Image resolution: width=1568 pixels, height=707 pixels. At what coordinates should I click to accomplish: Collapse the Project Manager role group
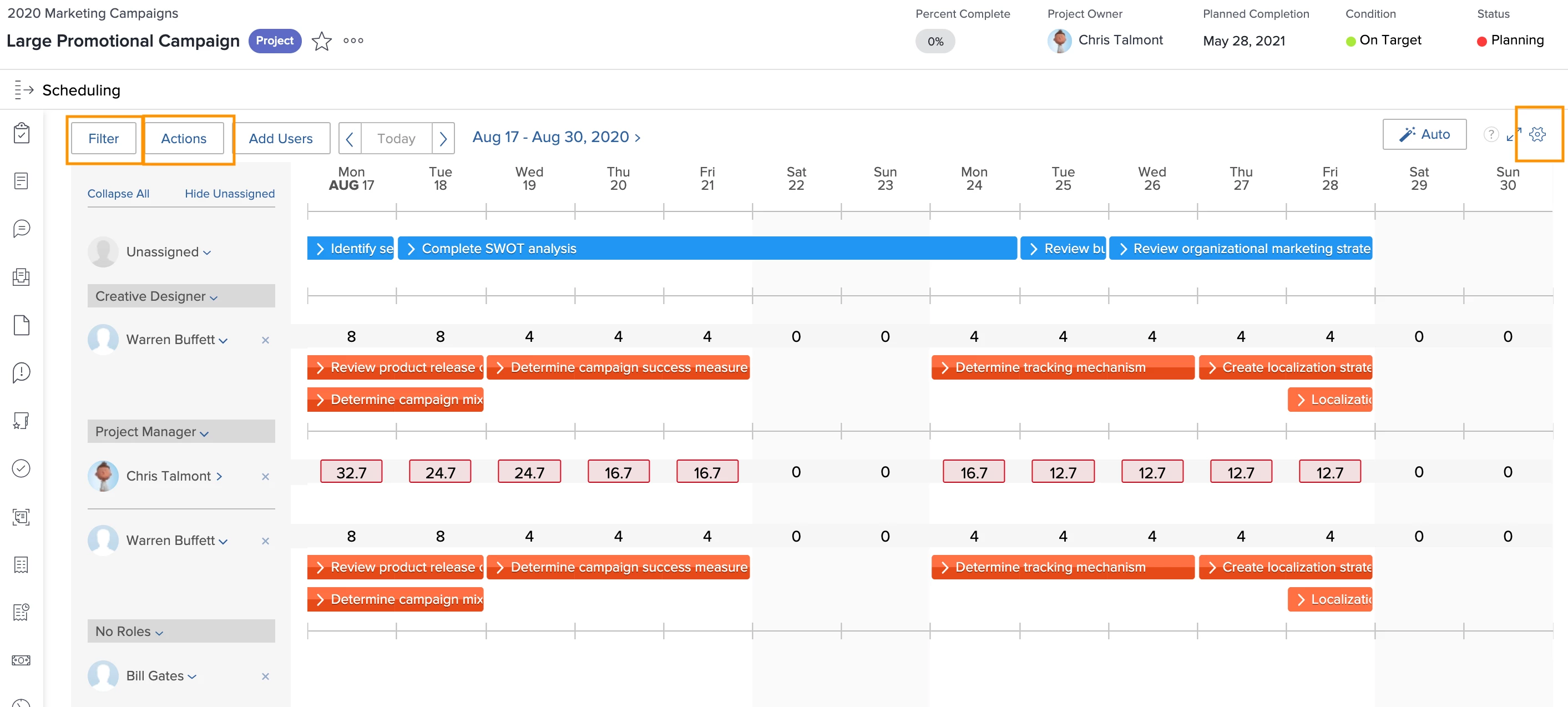click(x=205, y=433)
